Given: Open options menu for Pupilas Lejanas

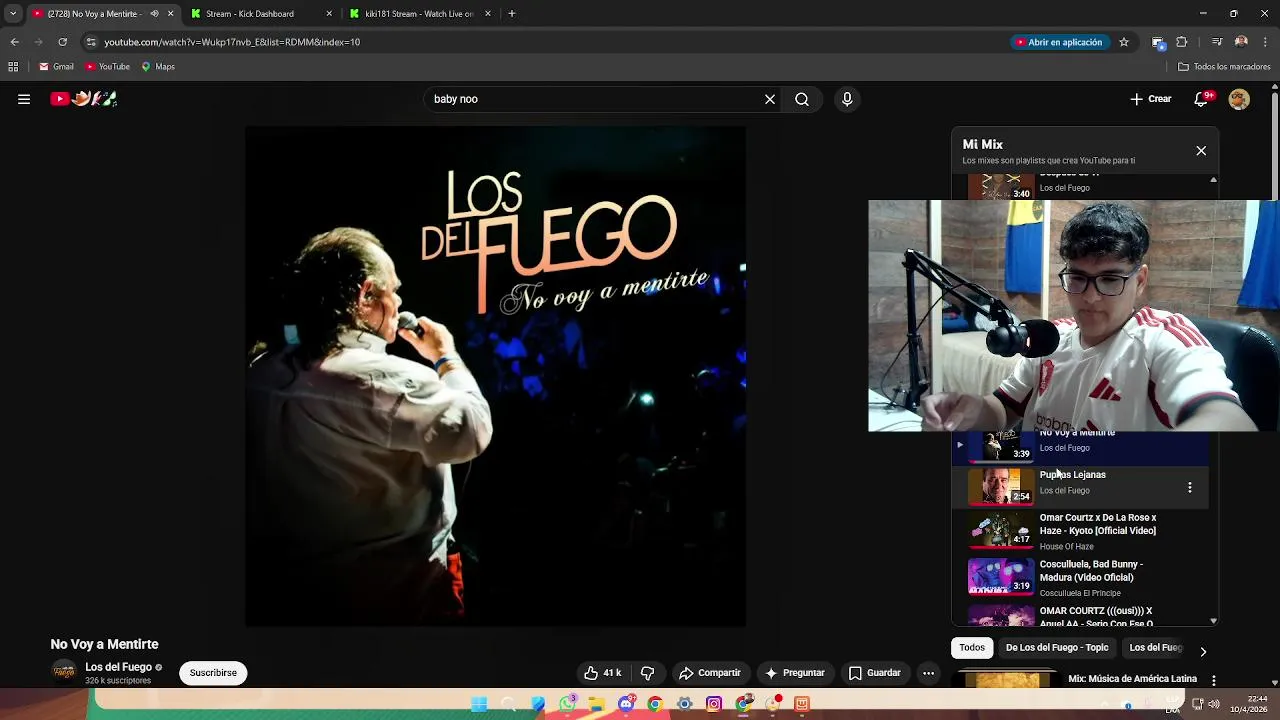Looking at the screenshot, I should 1190,487.
